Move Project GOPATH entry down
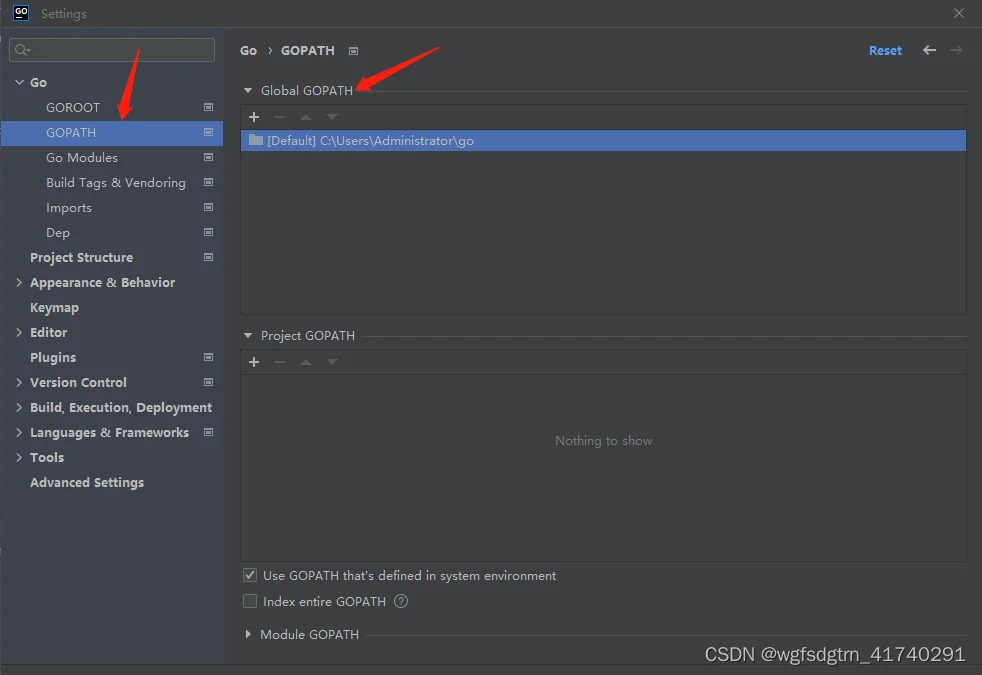 [x=332, y=362]
